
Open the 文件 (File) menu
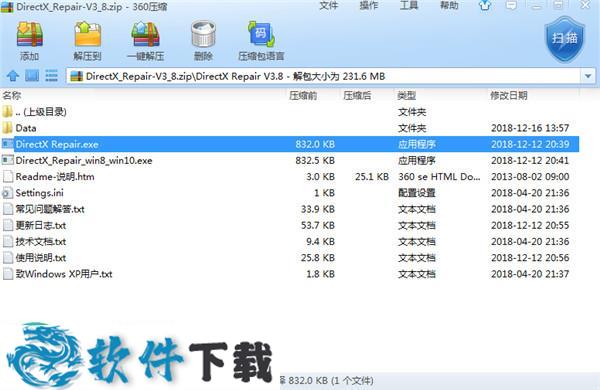tap(329, 5)
